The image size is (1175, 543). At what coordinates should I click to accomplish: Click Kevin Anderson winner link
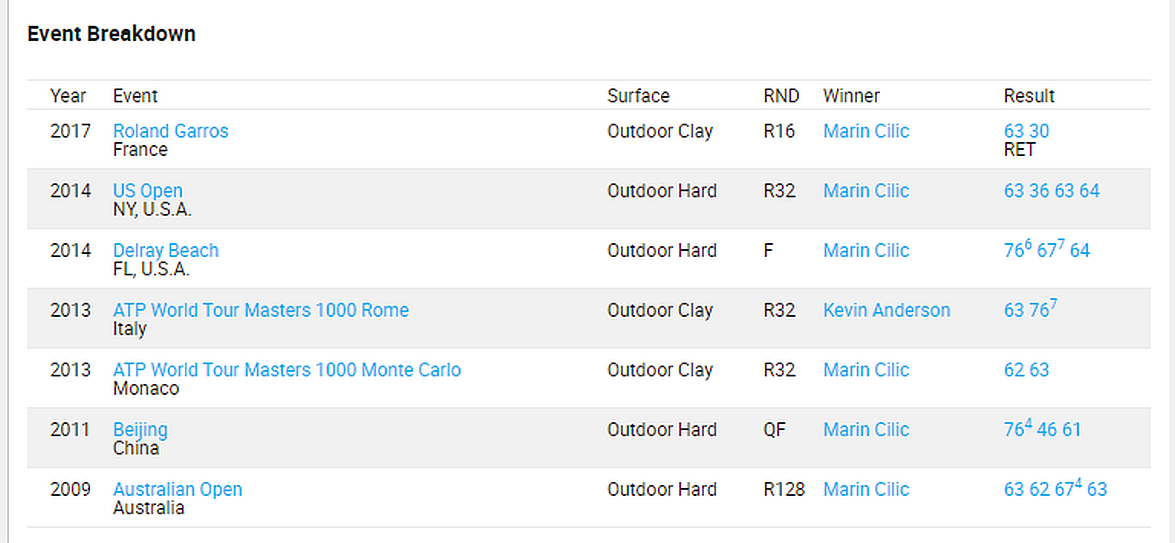pyautogui.click(x=886, y=310)
